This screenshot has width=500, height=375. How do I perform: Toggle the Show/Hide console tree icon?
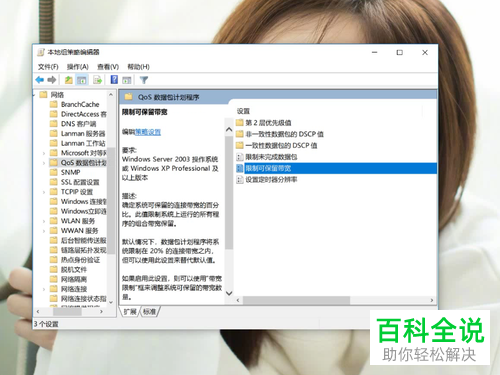click(x=82, y=80)
